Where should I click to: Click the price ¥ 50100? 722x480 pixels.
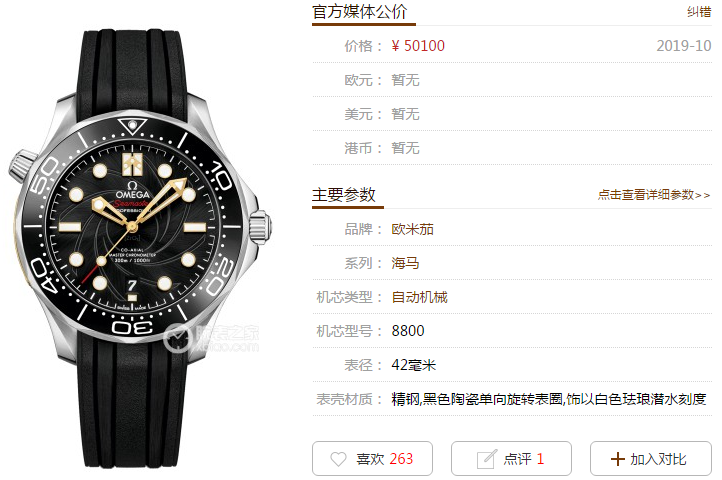(418, 46)
